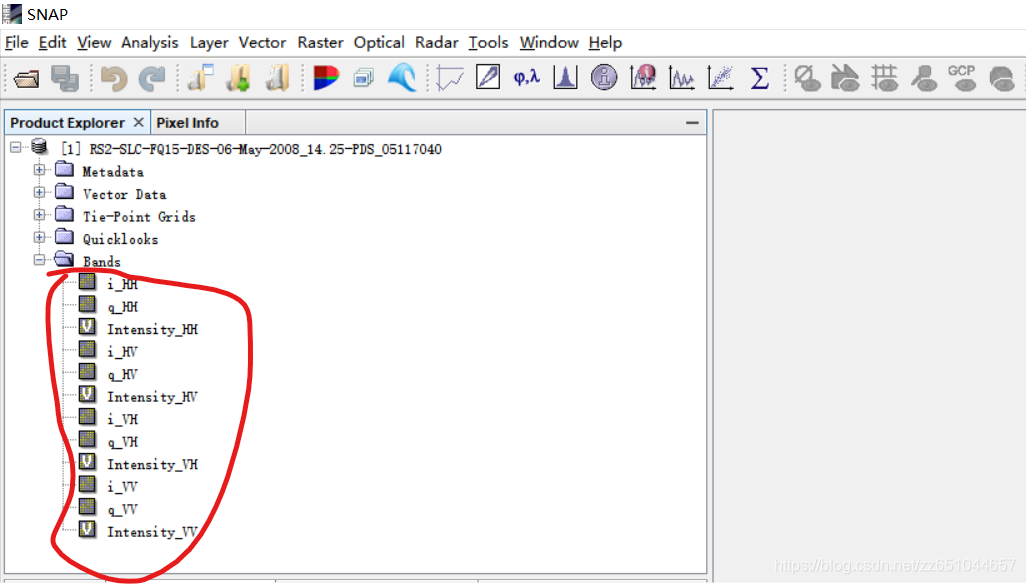Expand the Quicklooks folder
This screenshot has width=1026, height=584.
coord(39,237)
